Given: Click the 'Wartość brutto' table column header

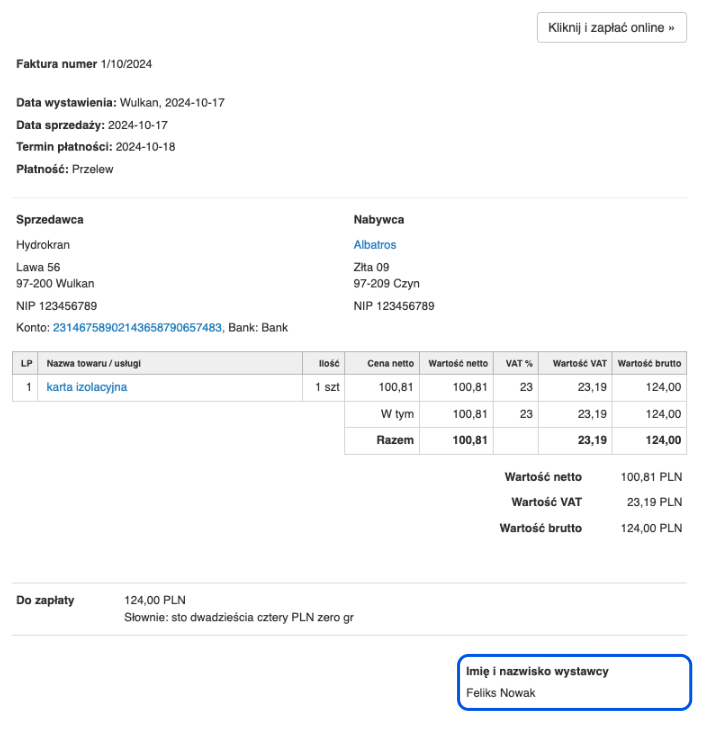Looking at the screenshot, I should click(x=649, y=364).
